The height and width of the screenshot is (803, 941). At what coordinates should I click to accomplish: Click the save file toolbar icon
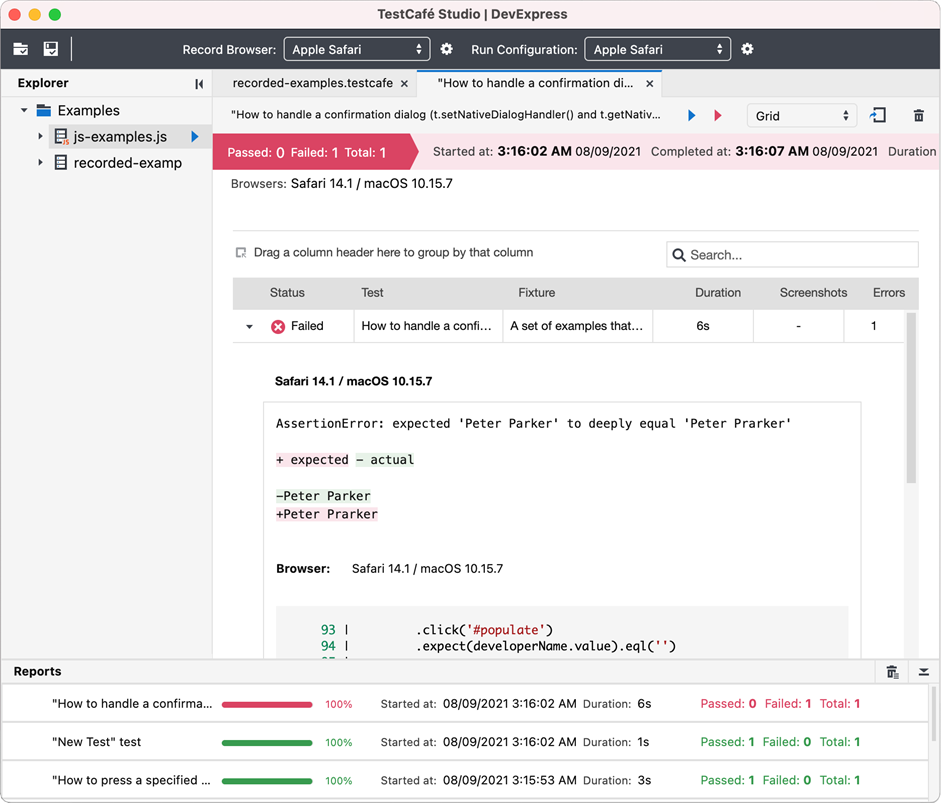point(51,49)
